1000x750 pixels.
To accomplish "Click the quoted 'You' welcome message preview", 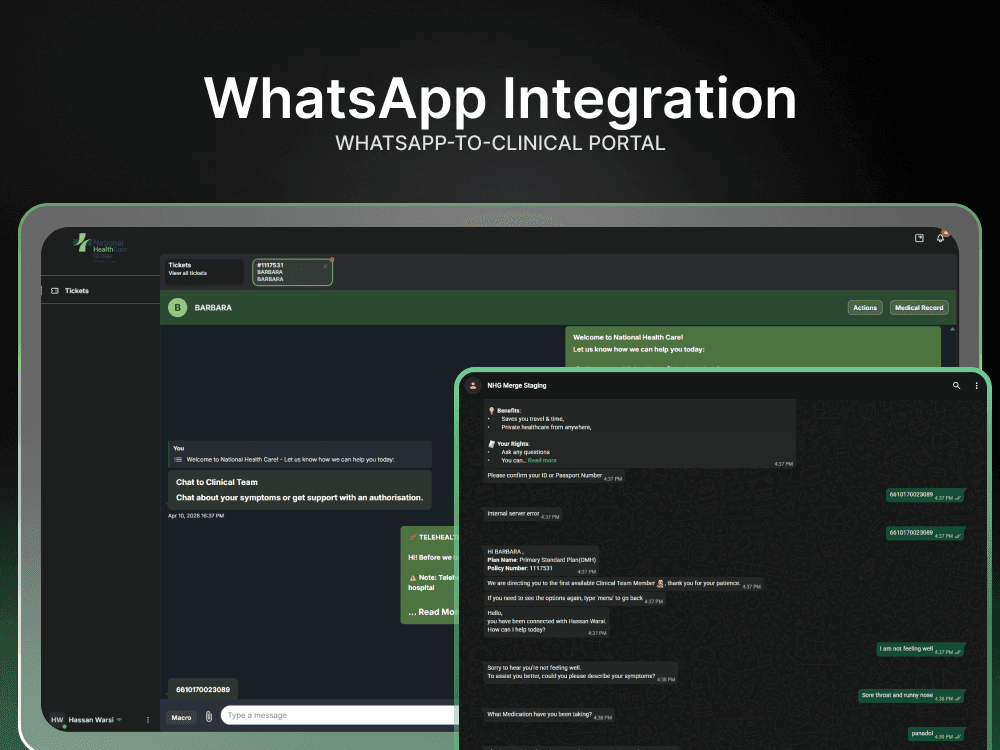I will click(x=300, y=454).
